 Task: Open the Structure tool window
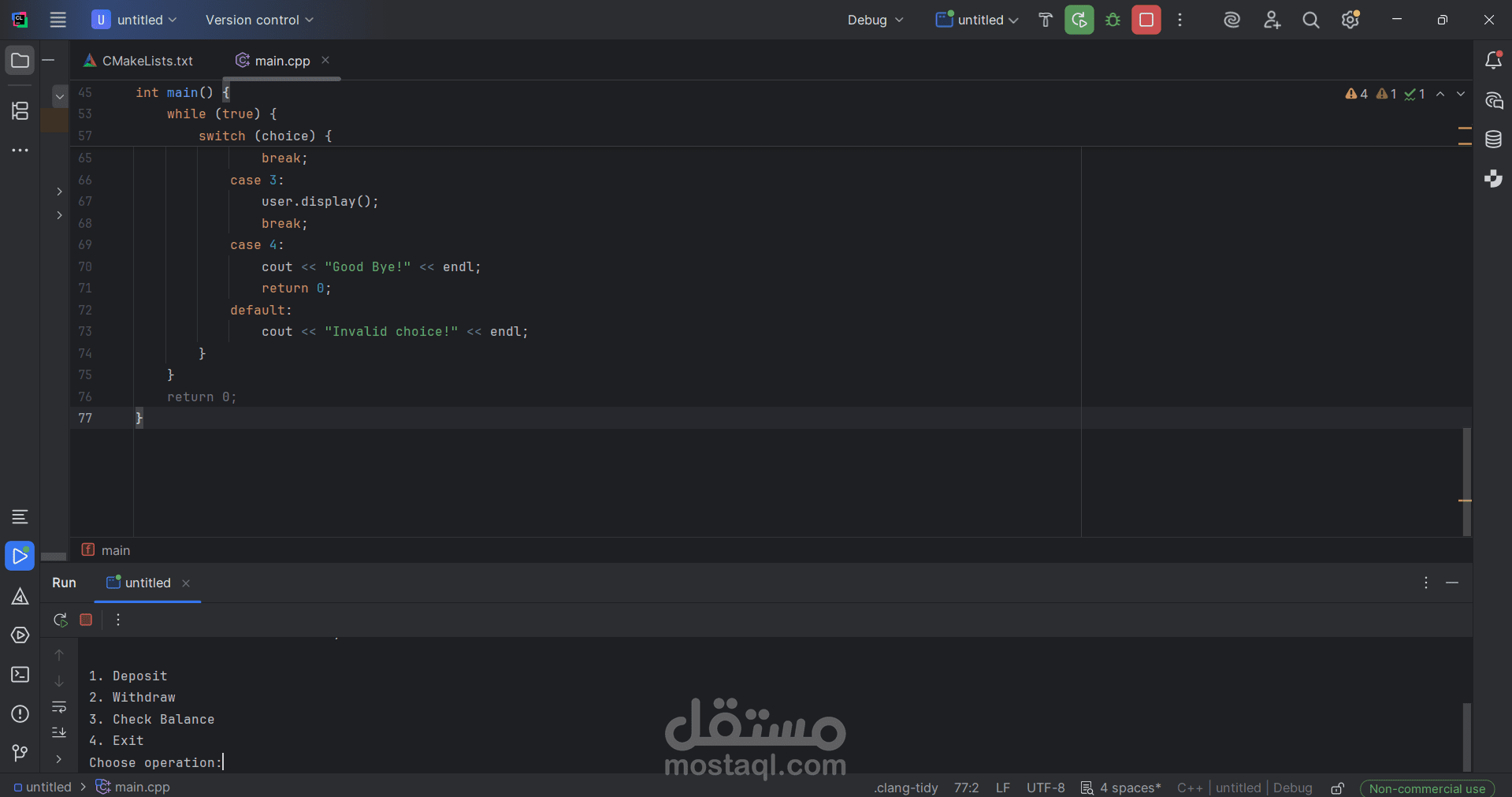point(20,111)
